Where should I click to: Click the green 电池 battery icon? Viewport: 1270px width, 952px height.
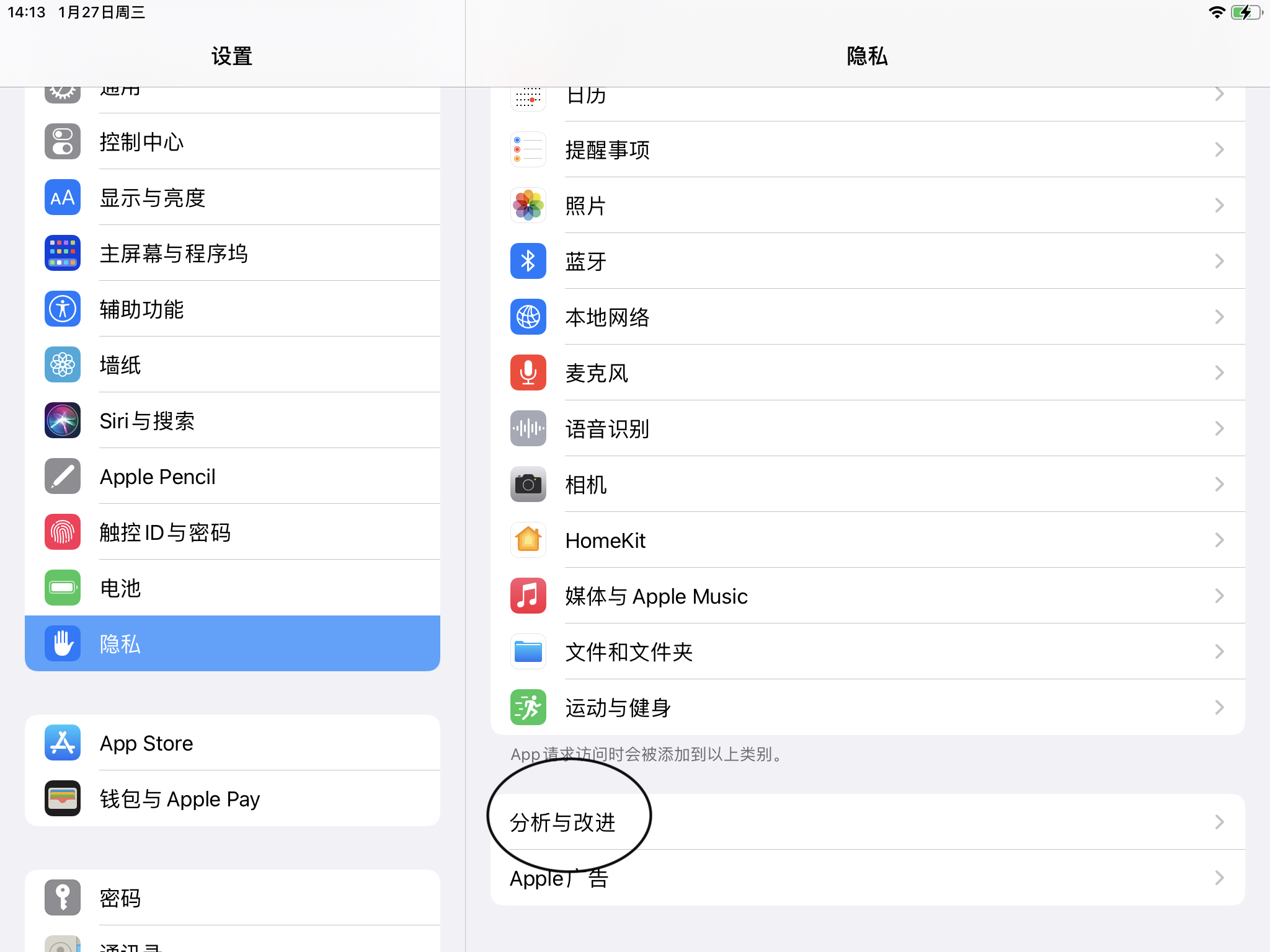[x=62, y=588]
